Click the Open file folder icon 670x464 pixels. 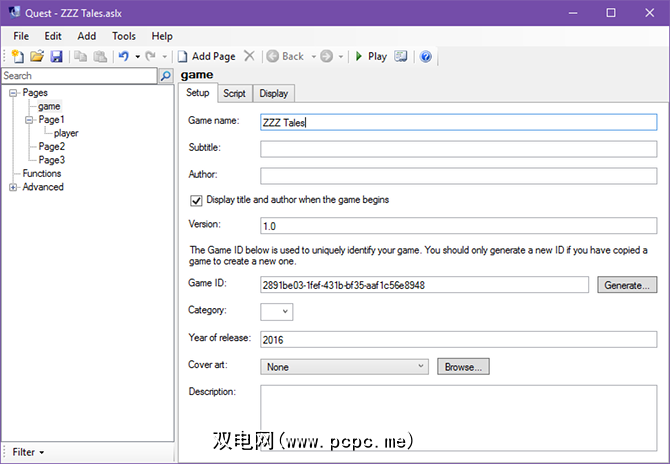(37, 57)
